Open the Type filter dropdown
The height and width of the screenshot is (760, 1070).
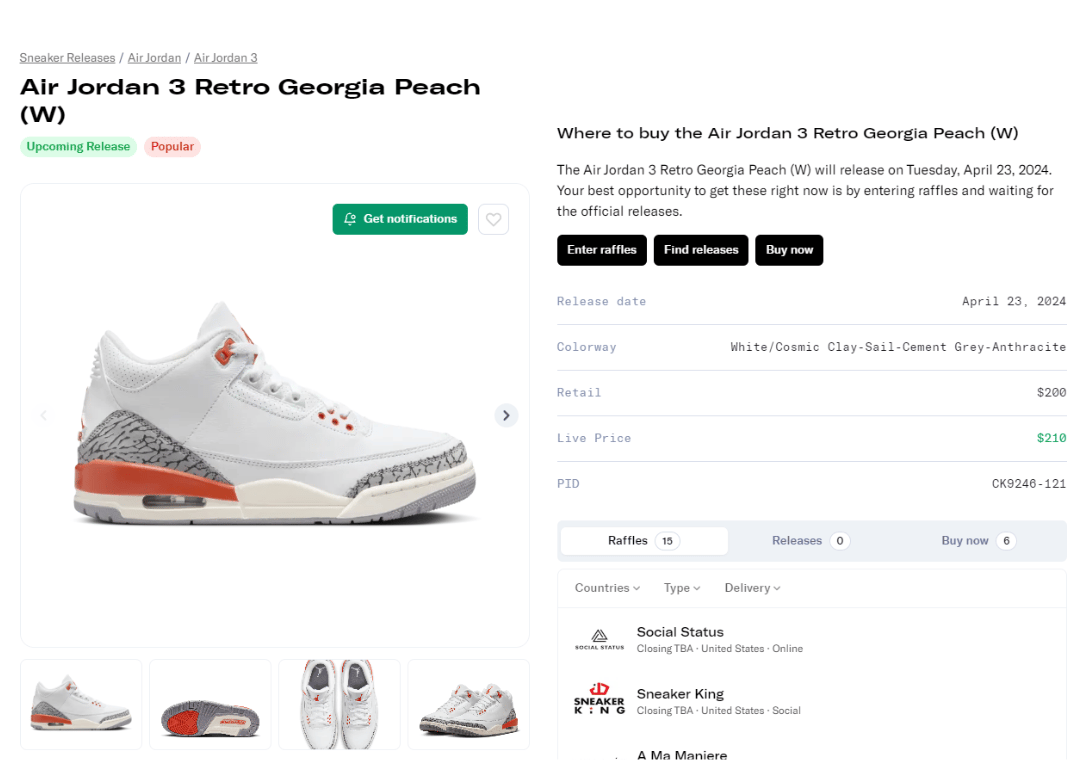pos(682,588)
